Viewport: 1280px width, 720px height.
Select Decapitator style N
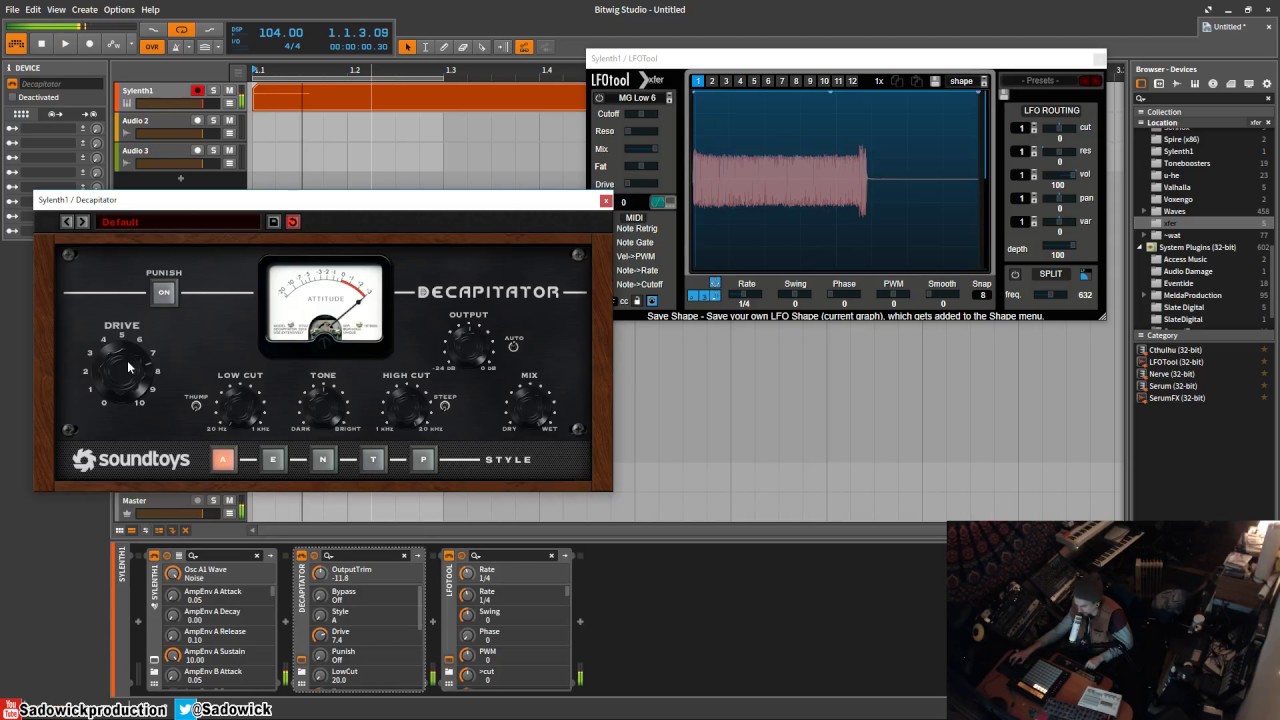[323, 459]
